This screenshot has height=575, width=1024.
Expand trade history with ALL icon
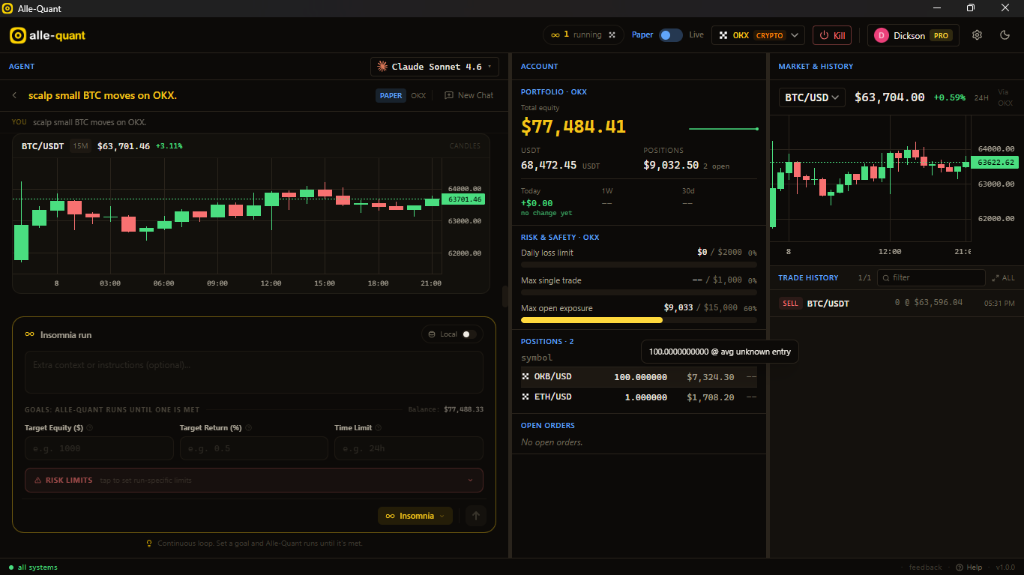click(x=1003, y=278)
